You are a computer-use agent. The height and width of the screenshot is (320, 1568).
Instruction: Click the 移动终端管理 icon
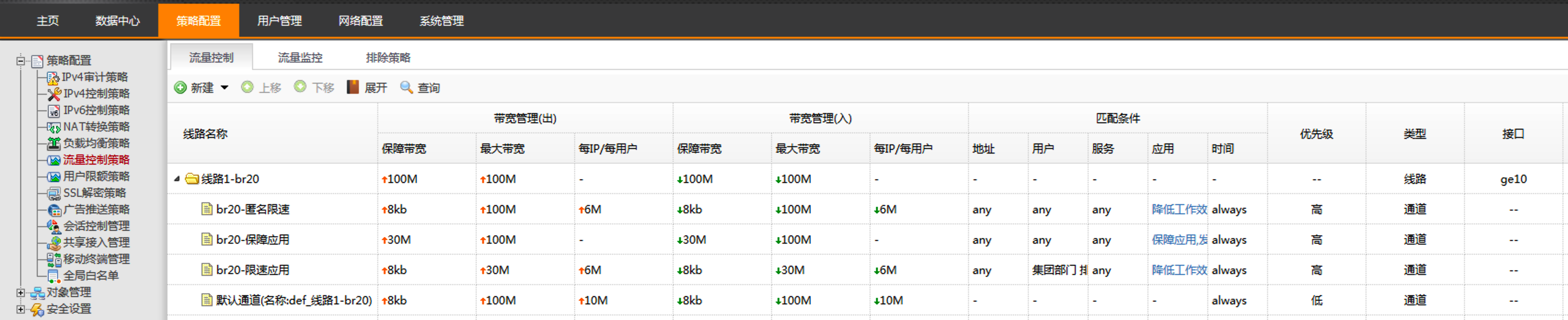coord(54,259)
